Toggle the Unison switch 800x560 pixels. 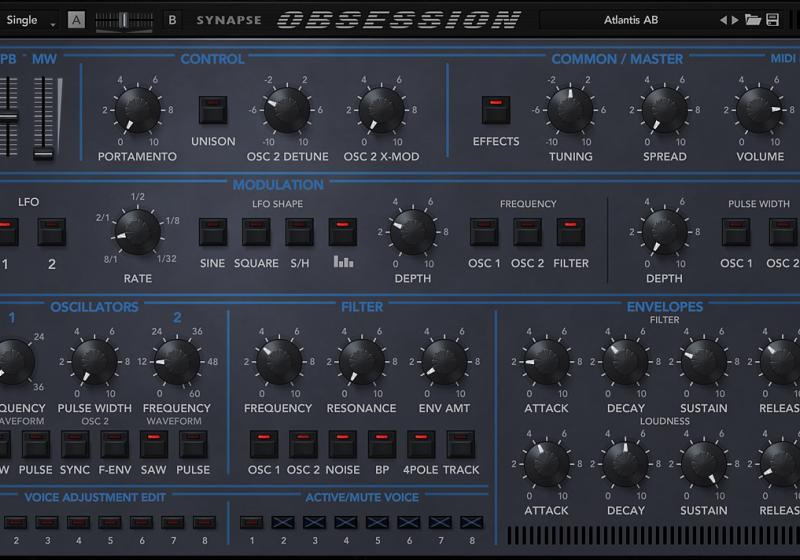(x=213, y=110)
